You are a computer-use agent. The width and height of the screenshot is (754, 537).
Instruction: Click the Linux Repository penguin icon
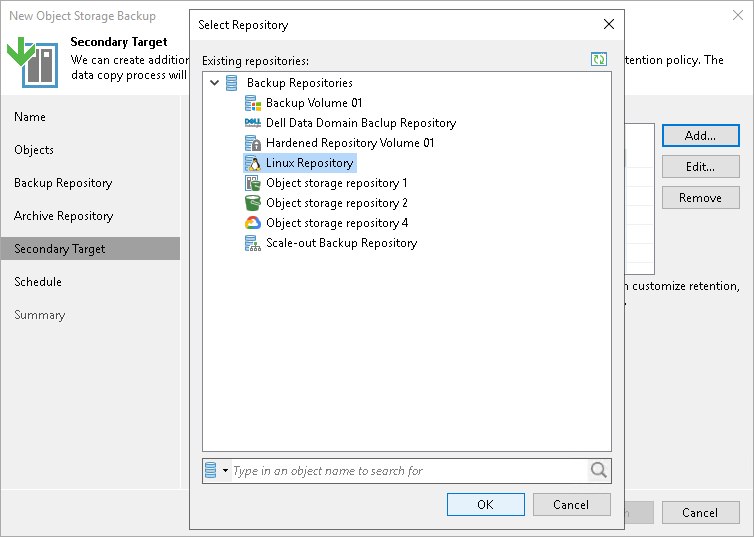(x=253, y=163)
